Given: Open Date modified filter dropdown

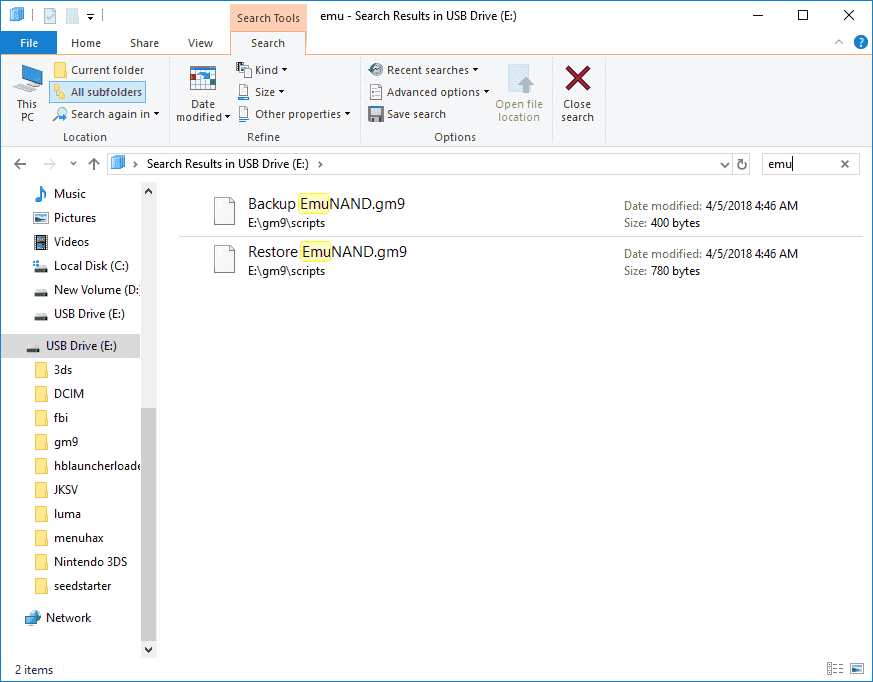Looking at the screenshot, I should point(203,93).
